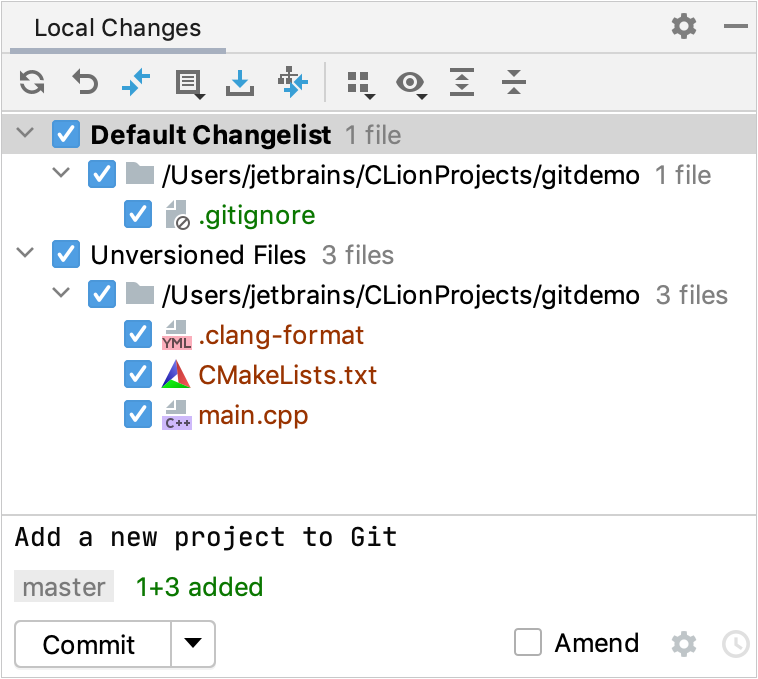Viewport: 758px width, 679px height.
Task: Uncheck the .gitignore file checkbox
Action: click(138, 215)
